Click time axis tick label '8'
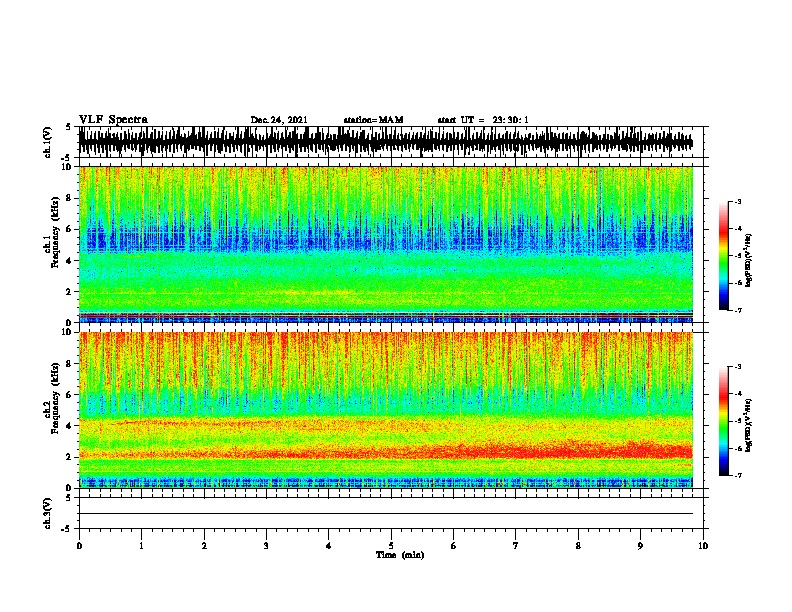This screenshot has height=612, width=792. (578, 546)
